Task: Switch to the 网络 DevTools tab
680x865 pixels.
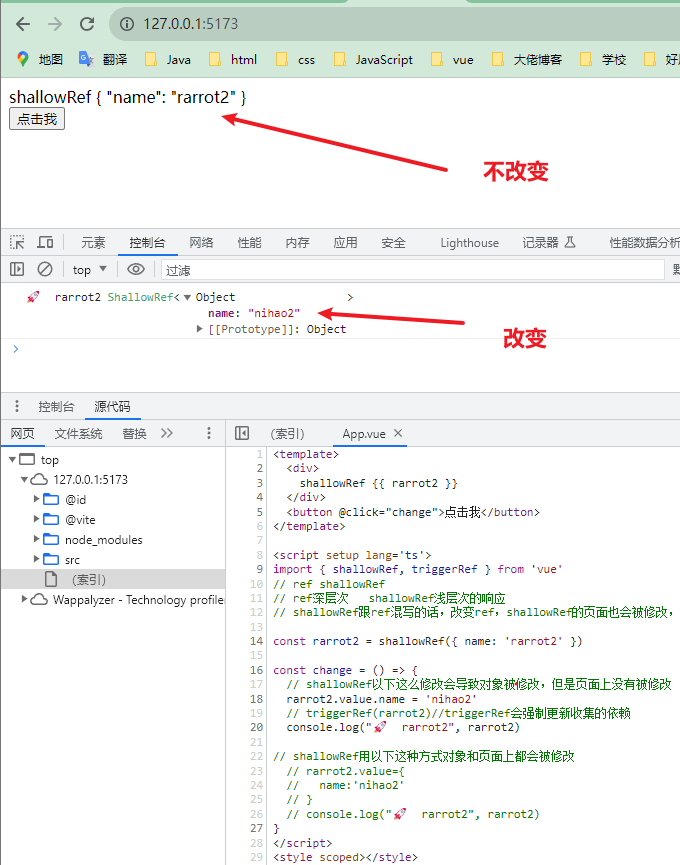Action: 201,243
